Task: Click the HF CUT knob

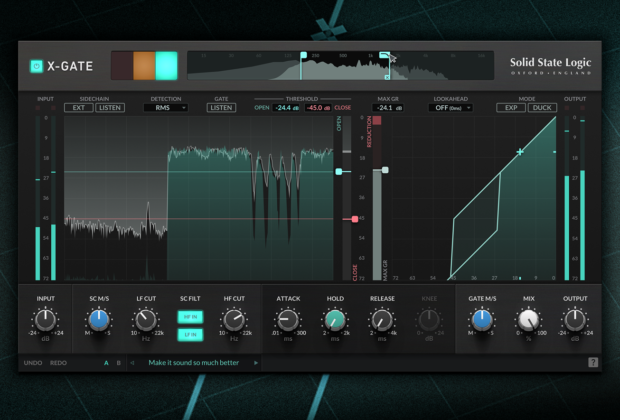Action: pyautogui.click(x=234, y=320)
